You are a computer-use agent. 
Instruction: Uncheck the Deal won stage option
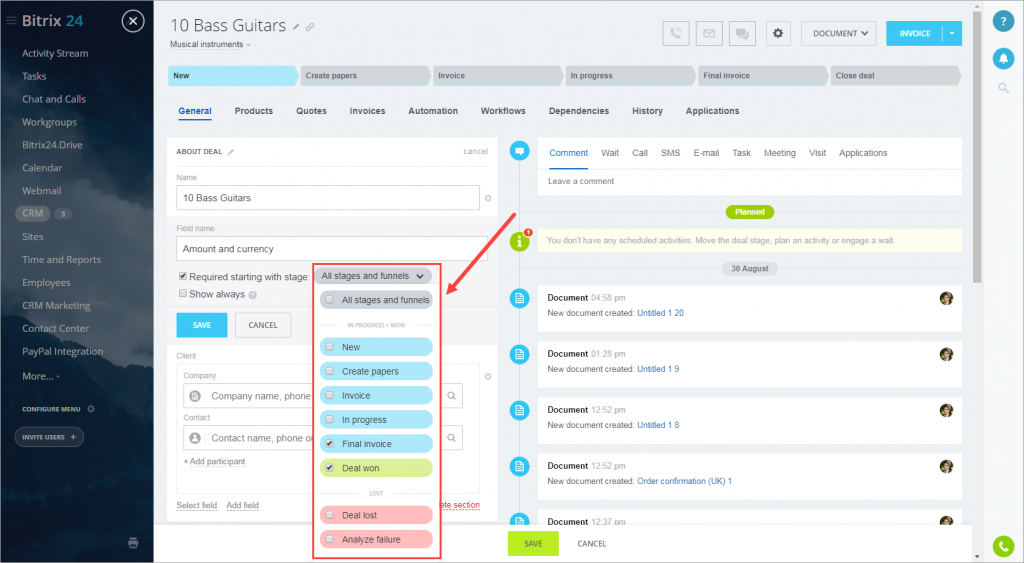[x=330, y=468]
